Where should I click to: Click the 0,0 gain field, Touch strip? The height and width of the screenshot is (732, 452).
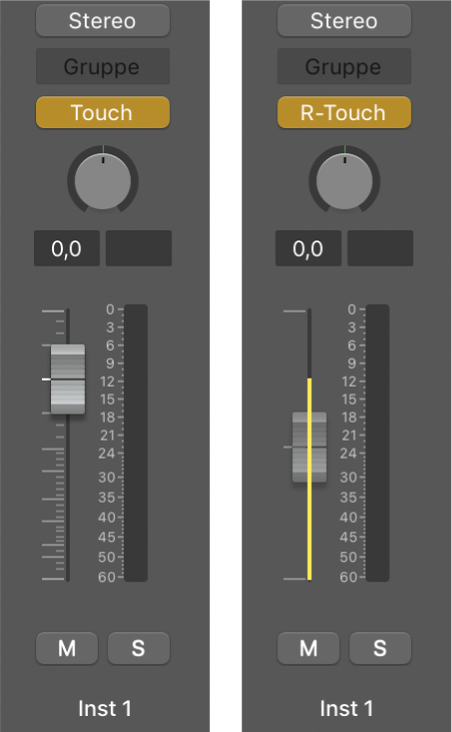pos(67,248)
